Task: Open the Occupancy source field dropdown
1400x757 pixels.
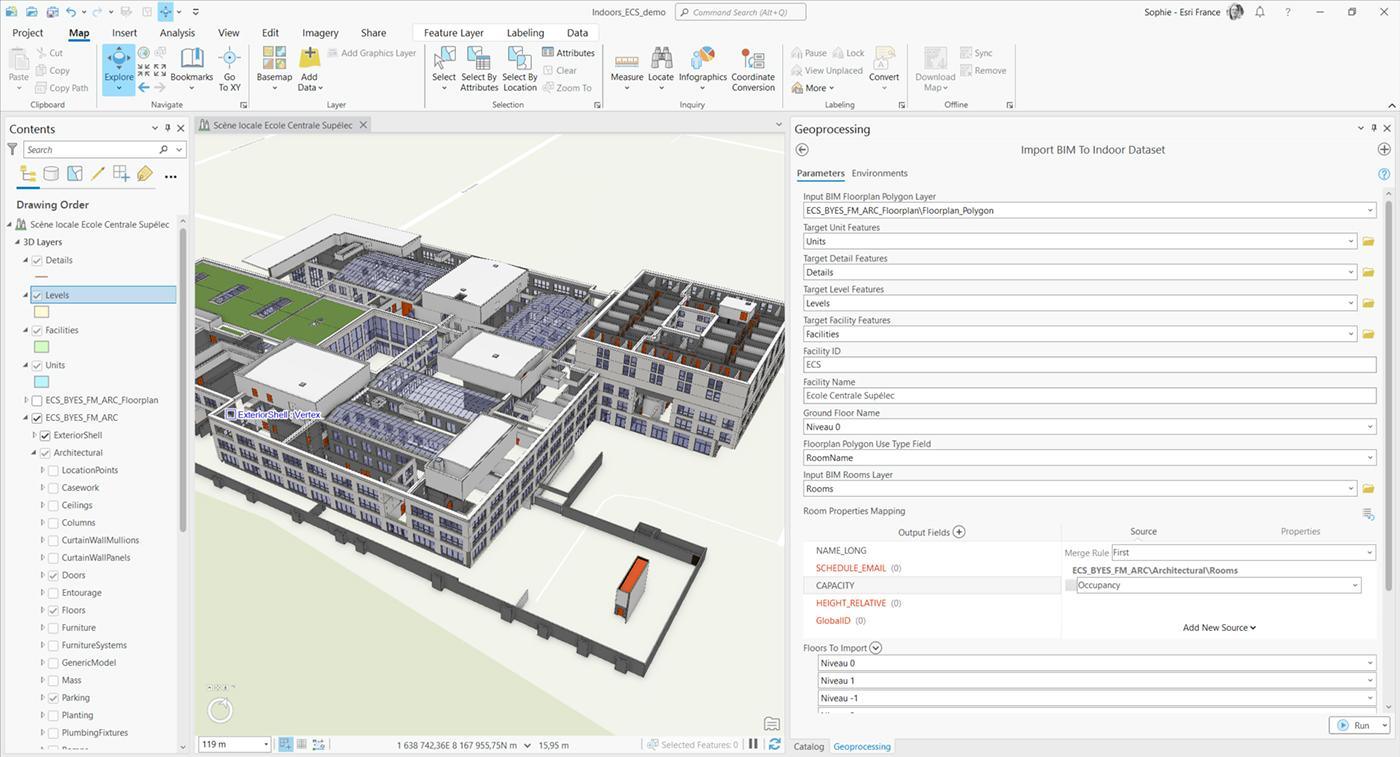Action: click(1355, 586)
